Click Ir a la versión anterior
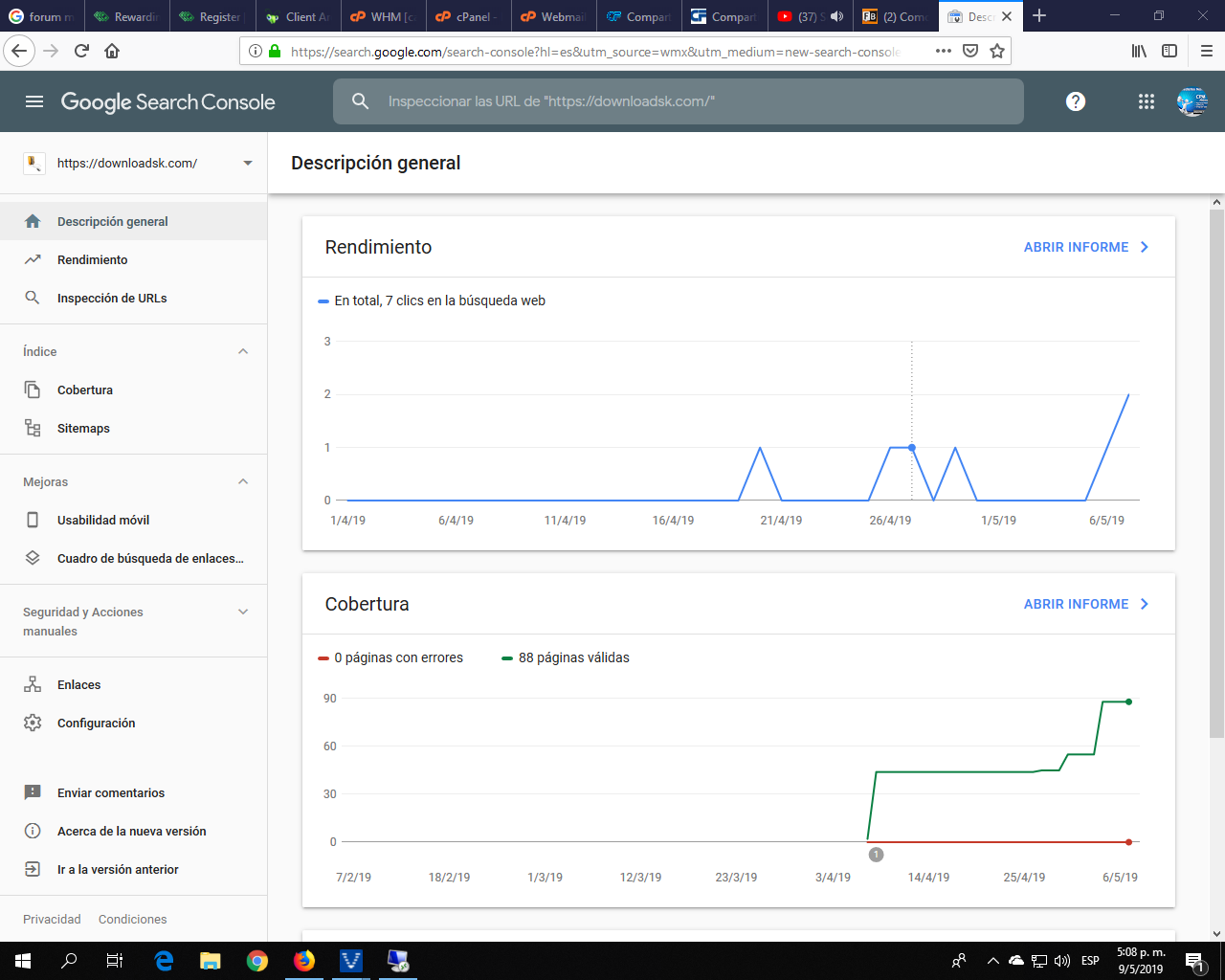Image resolution: width=1225 pixels, height=980 pixels. pos(134,869)
